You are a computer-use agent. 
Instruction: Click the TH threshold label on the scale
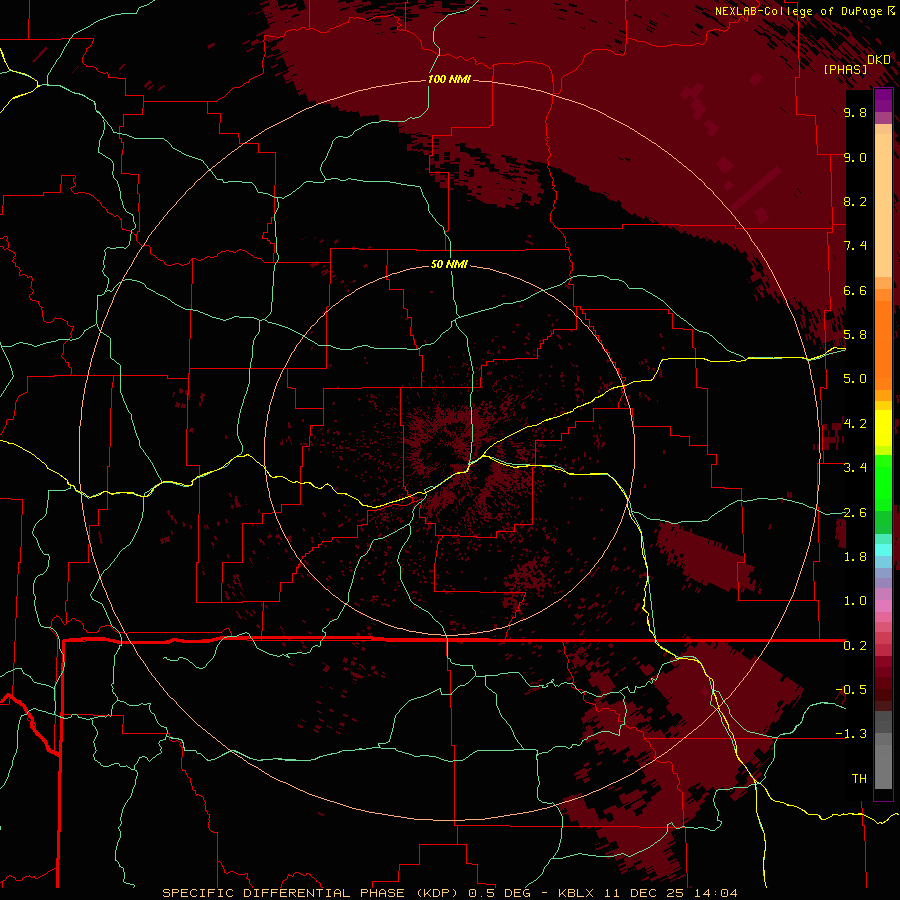click(859, 779)
